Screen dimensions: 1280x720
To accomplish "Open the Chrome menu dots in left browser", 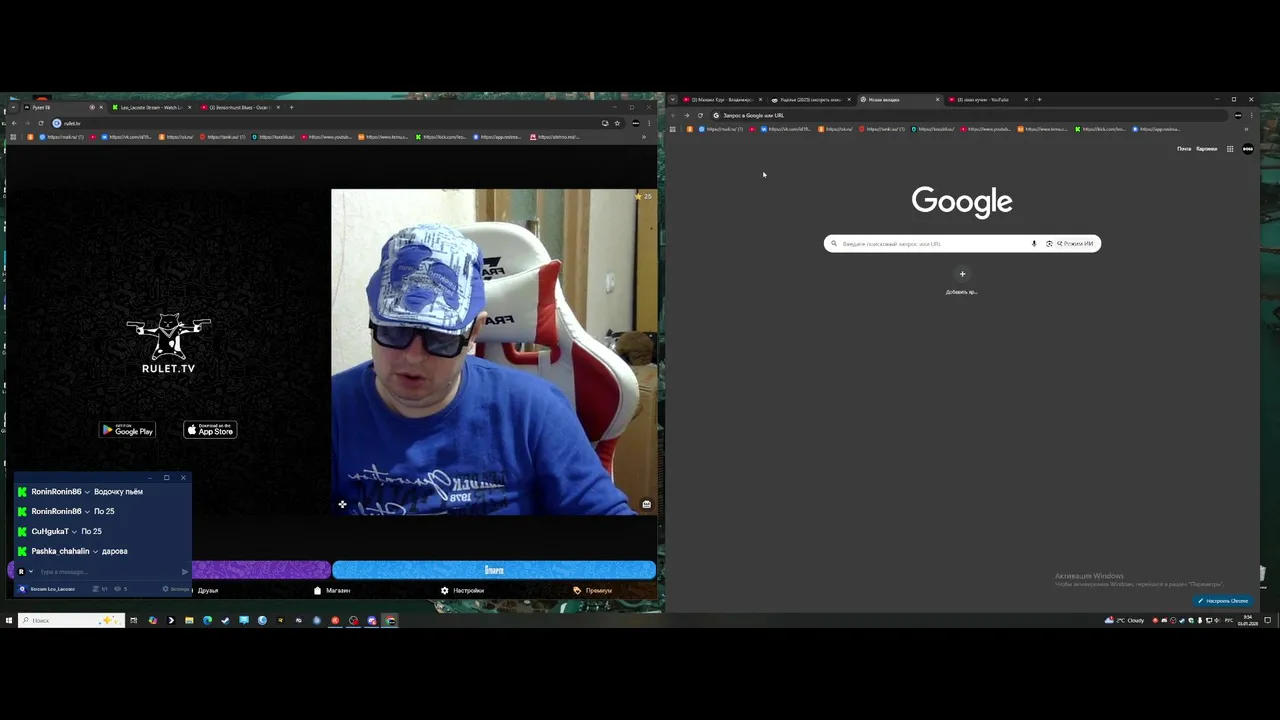I will pos(648,123).
